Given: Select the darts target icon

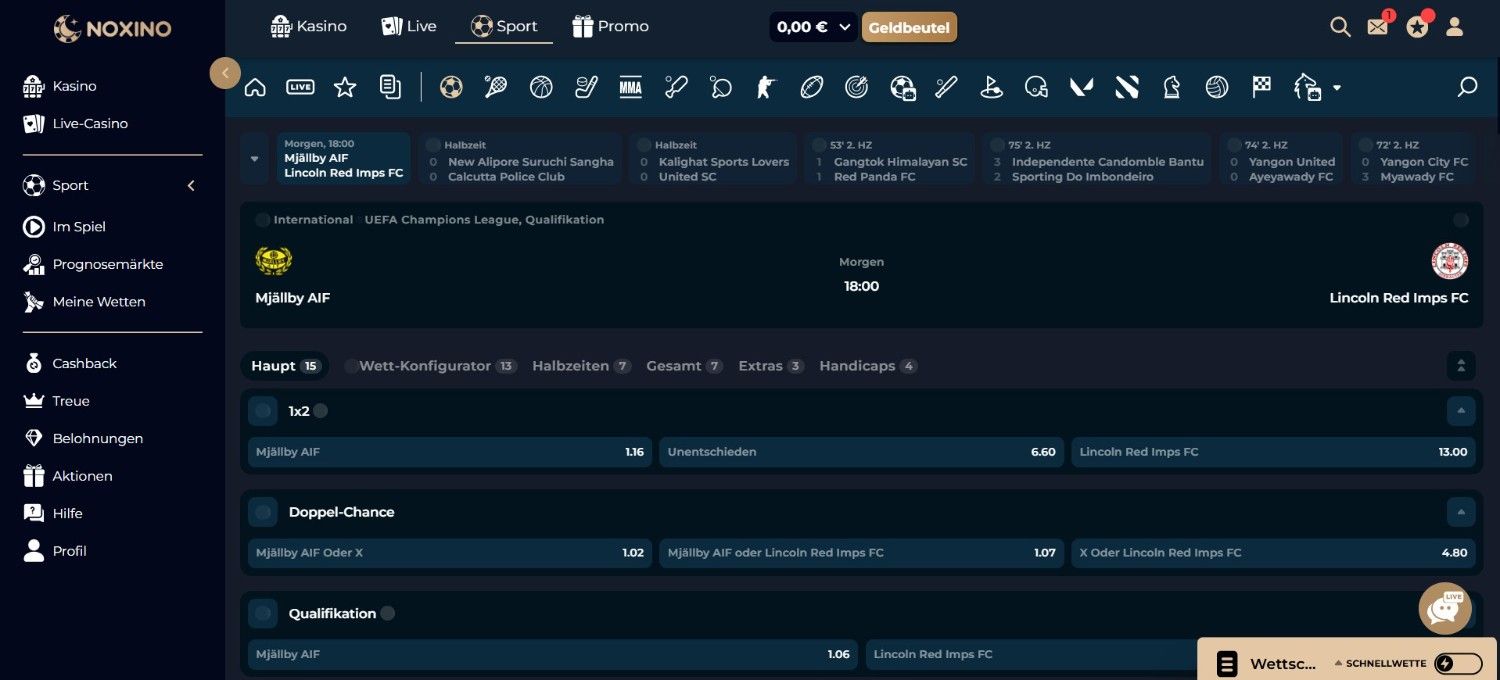Looking at the screenshot, I should pyautogui.click(x=857, y=88).
